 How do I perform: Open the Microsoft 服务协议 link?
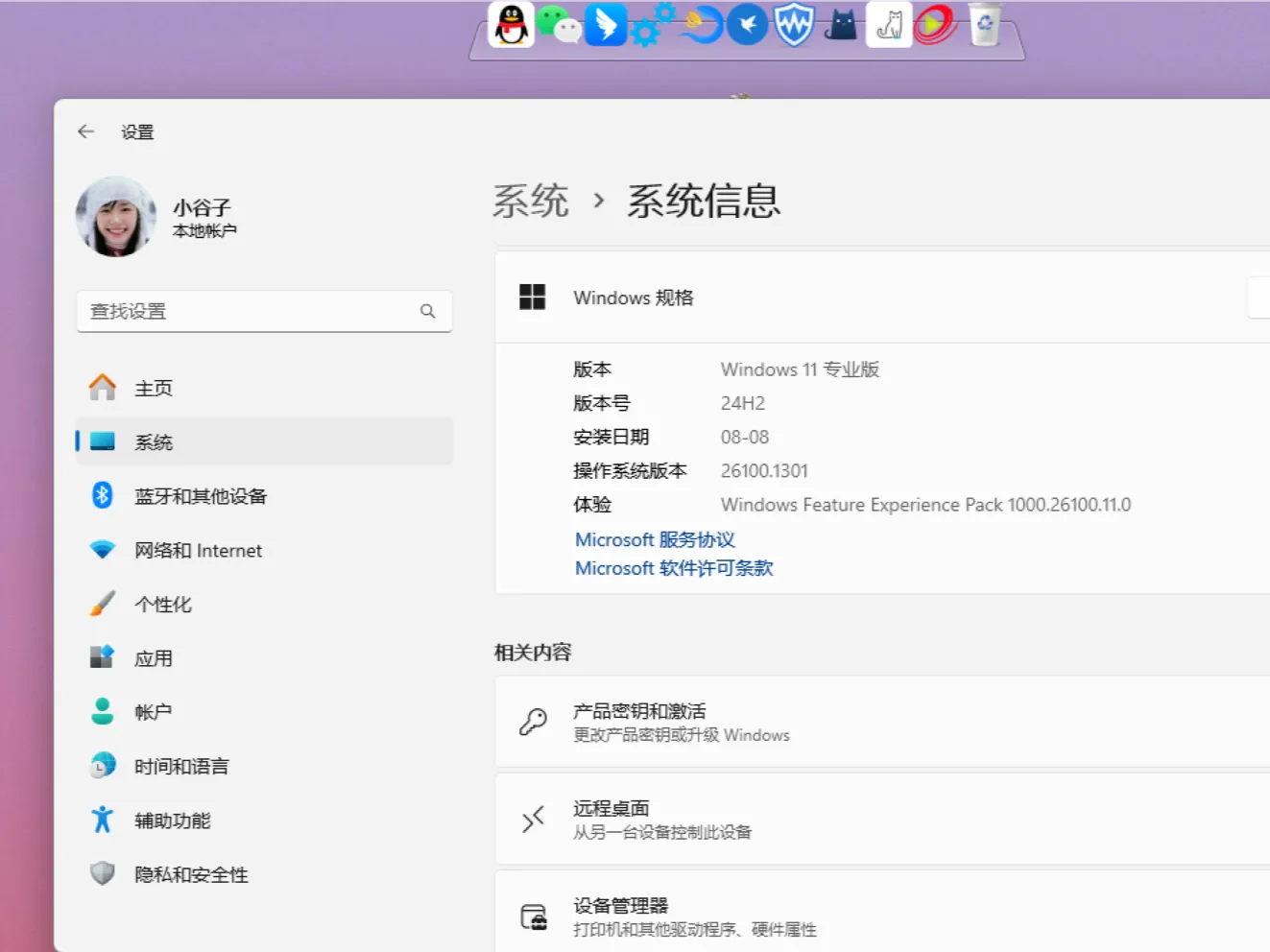[x=654, y=539]
